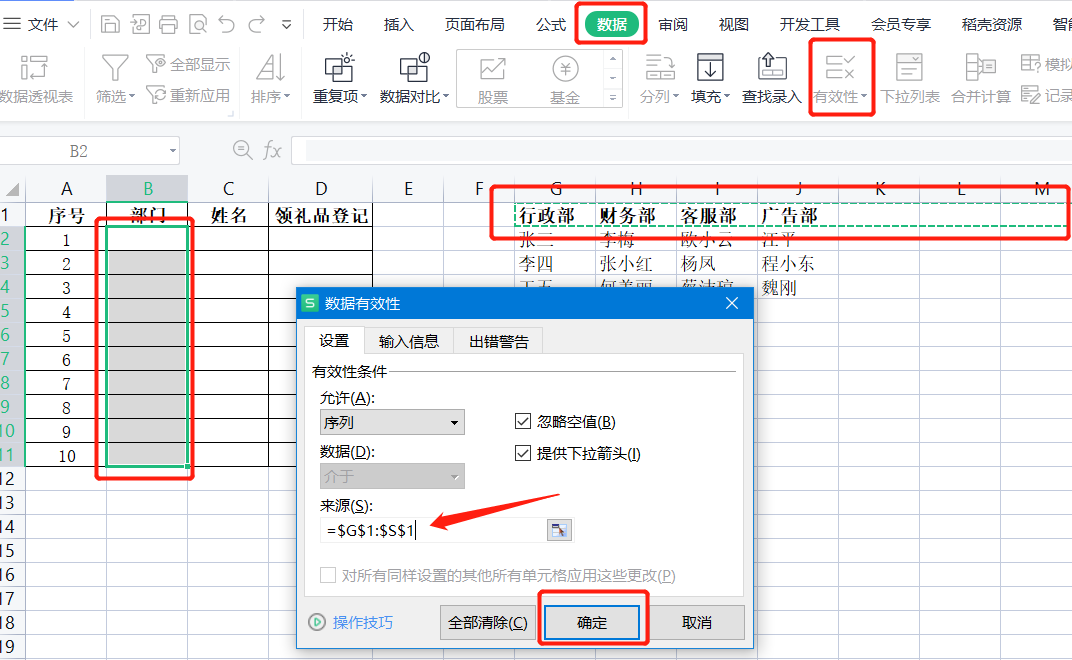
Task: Switch to the 出错警告 dialog tab
Action: [498, 341]
